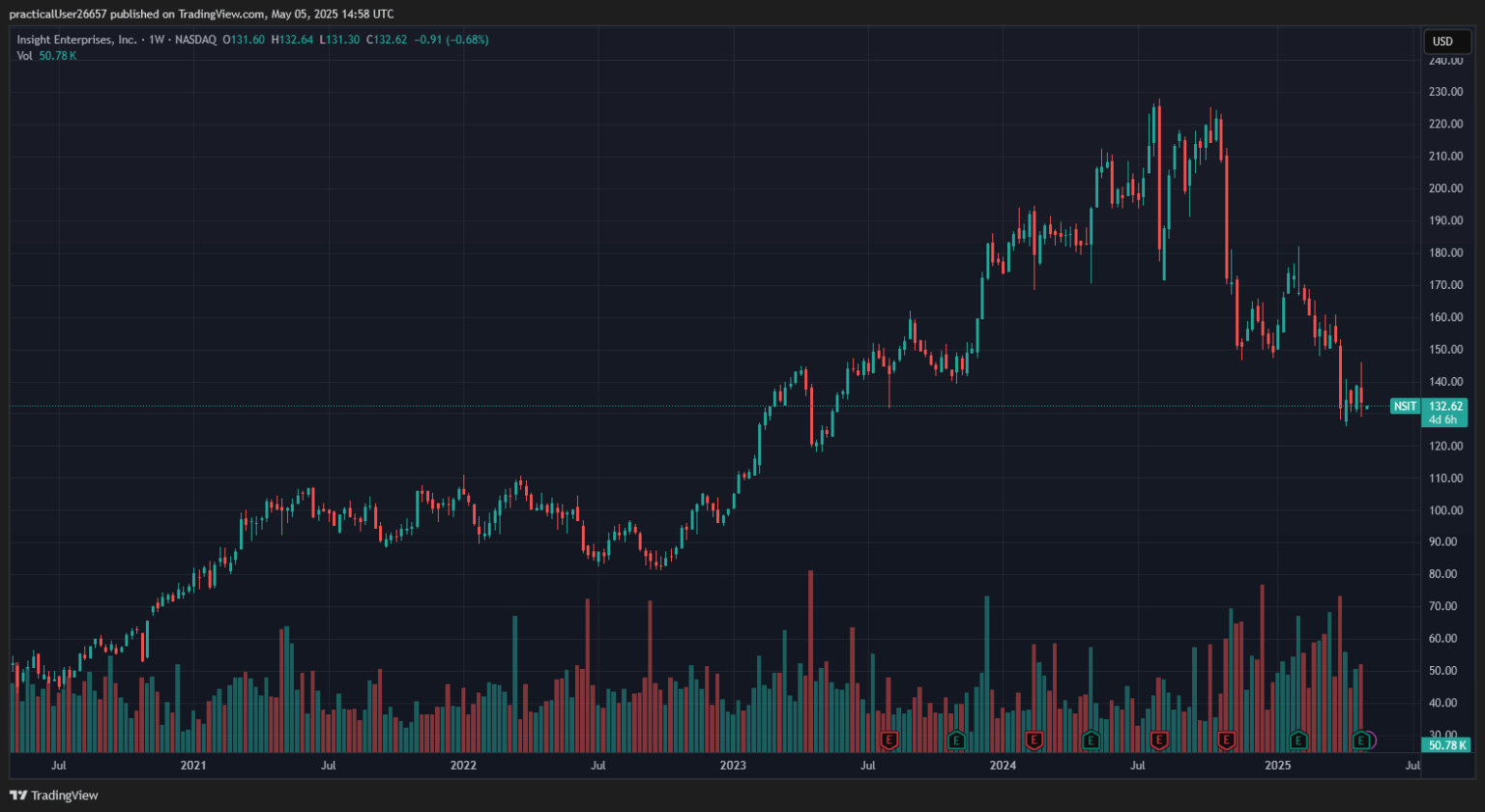Click the green earnings marker around May 2024

click(1091, 740)
